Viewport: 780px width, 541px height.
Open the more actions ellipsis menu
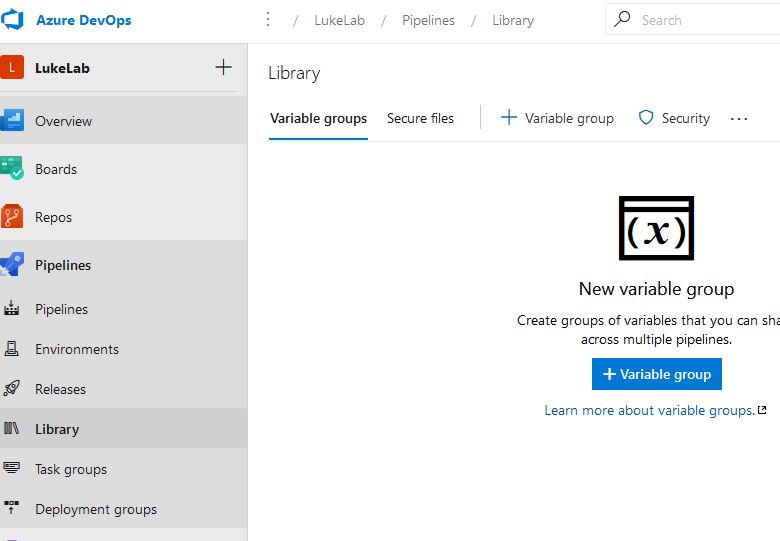click(739, 119)
